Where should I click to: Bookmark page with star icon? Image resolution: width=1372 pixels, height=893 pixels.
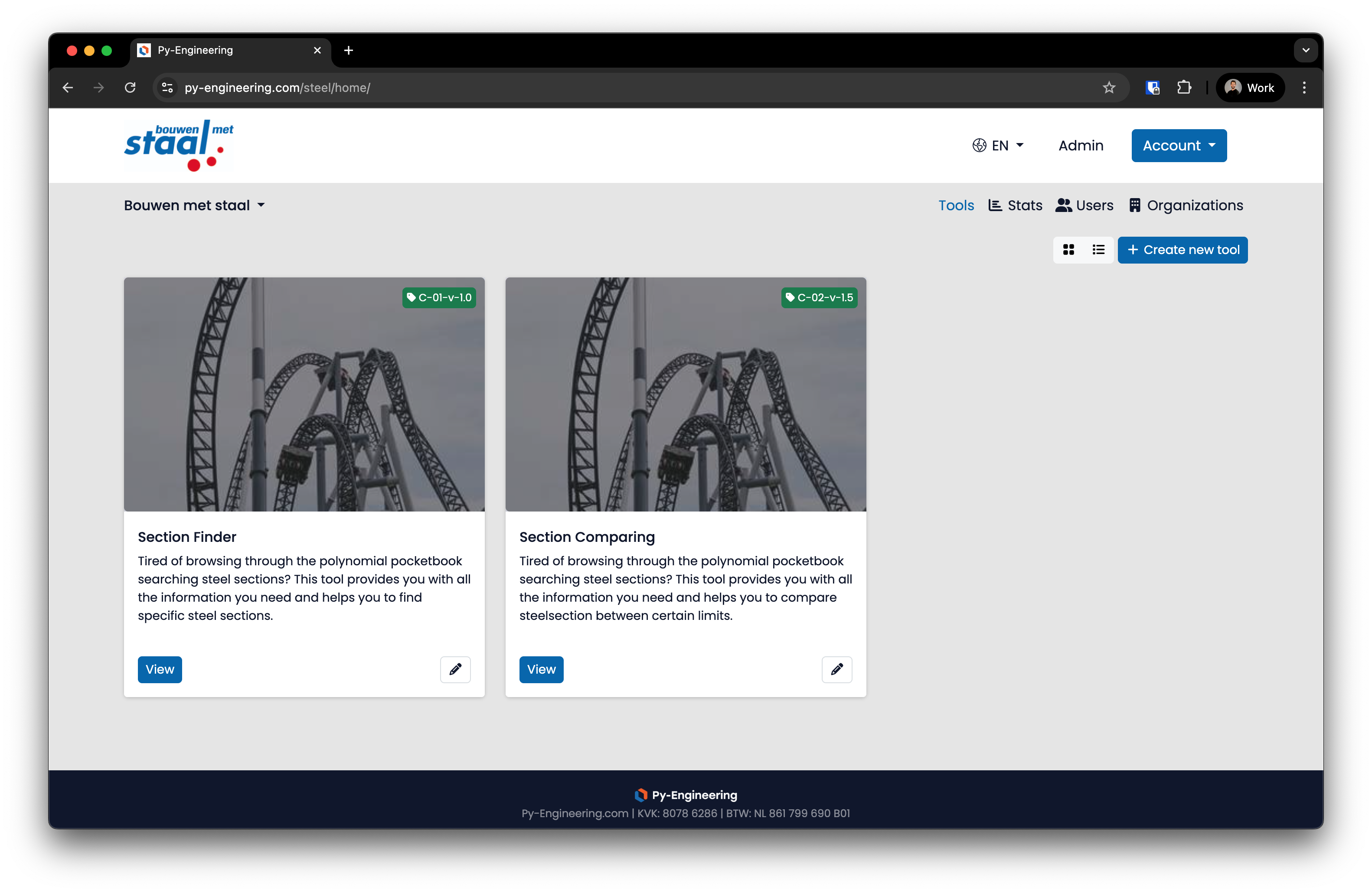[x=1108, y=88]
